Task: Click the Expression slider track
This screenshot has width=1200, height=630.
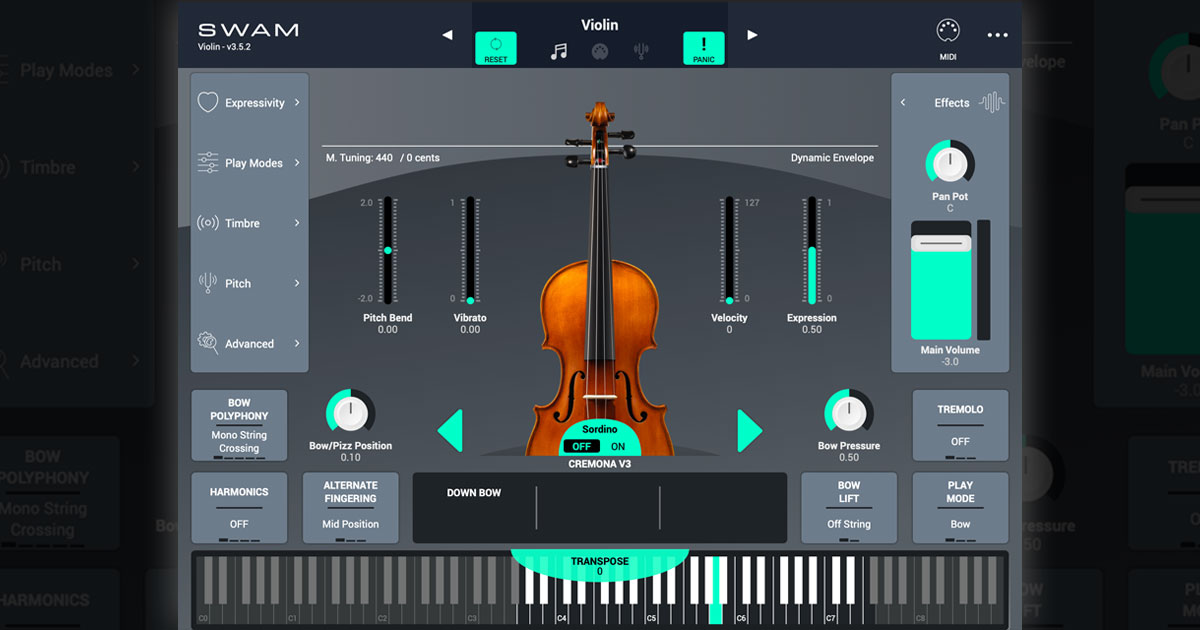Action: coord(812,250)
